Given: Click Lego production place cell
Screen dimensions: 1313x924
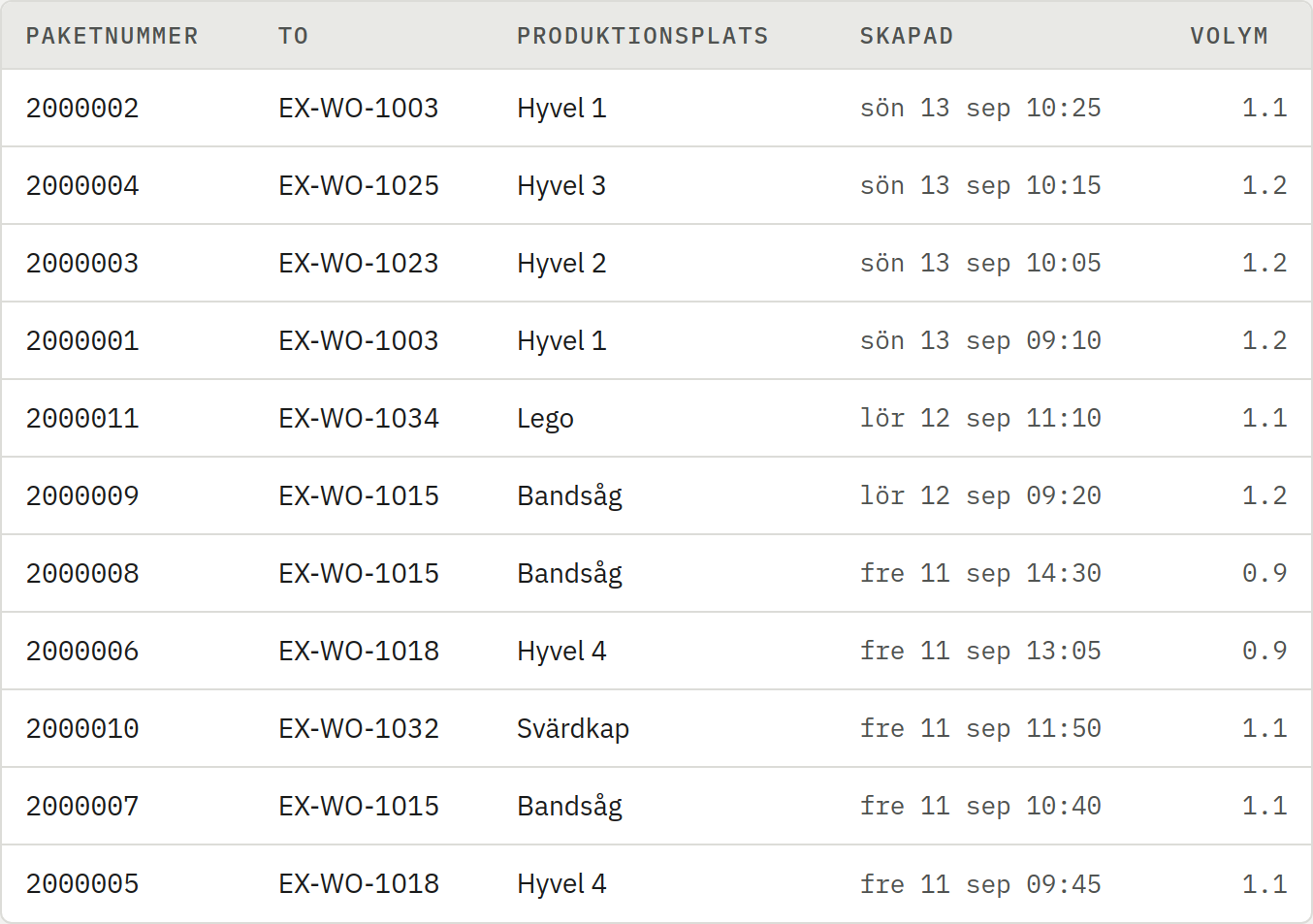Looking at the screenshot, I should [545, 418].
